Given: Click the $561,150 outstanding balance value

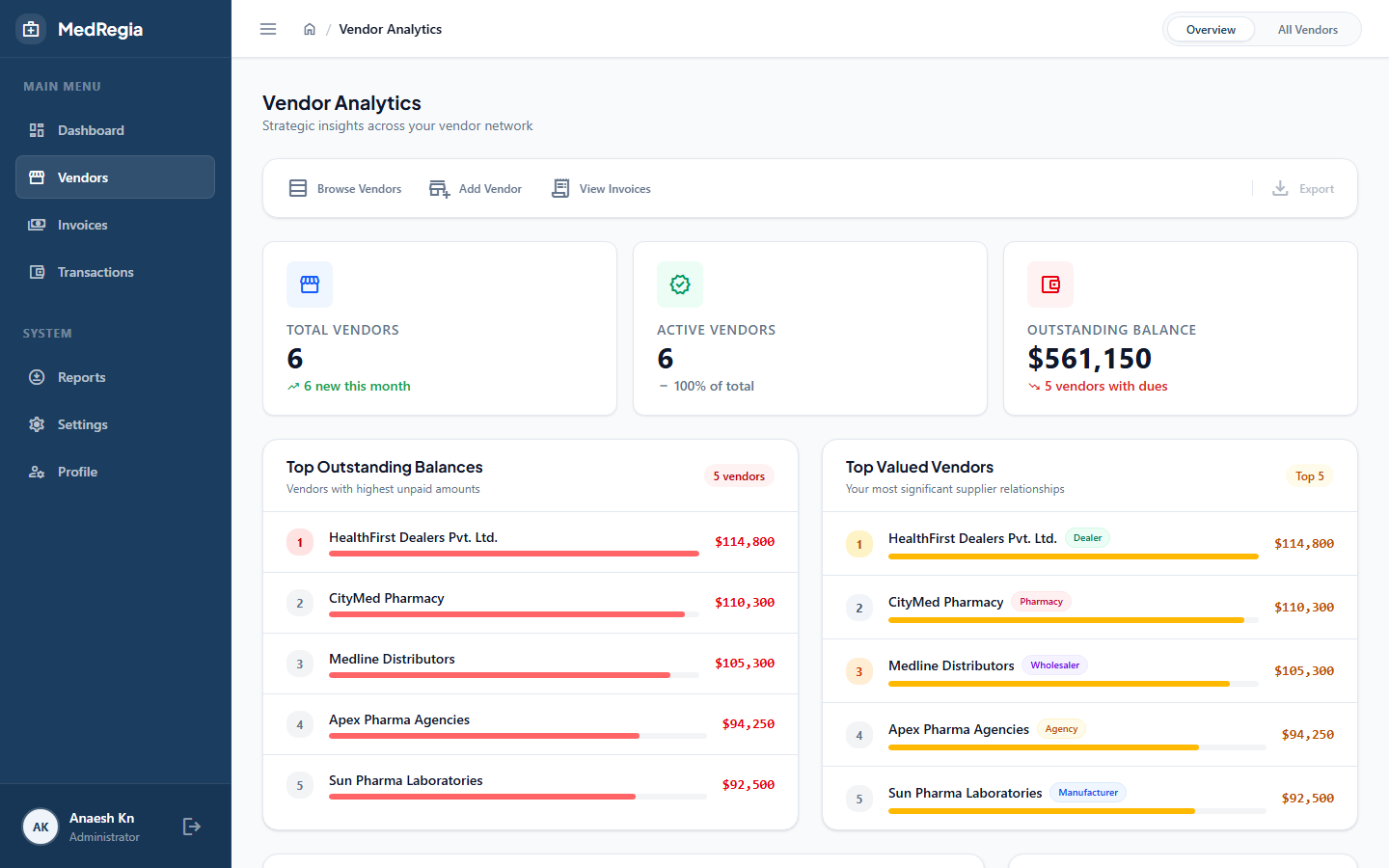Looking at the screenshot, I should tap(1090, 359).
